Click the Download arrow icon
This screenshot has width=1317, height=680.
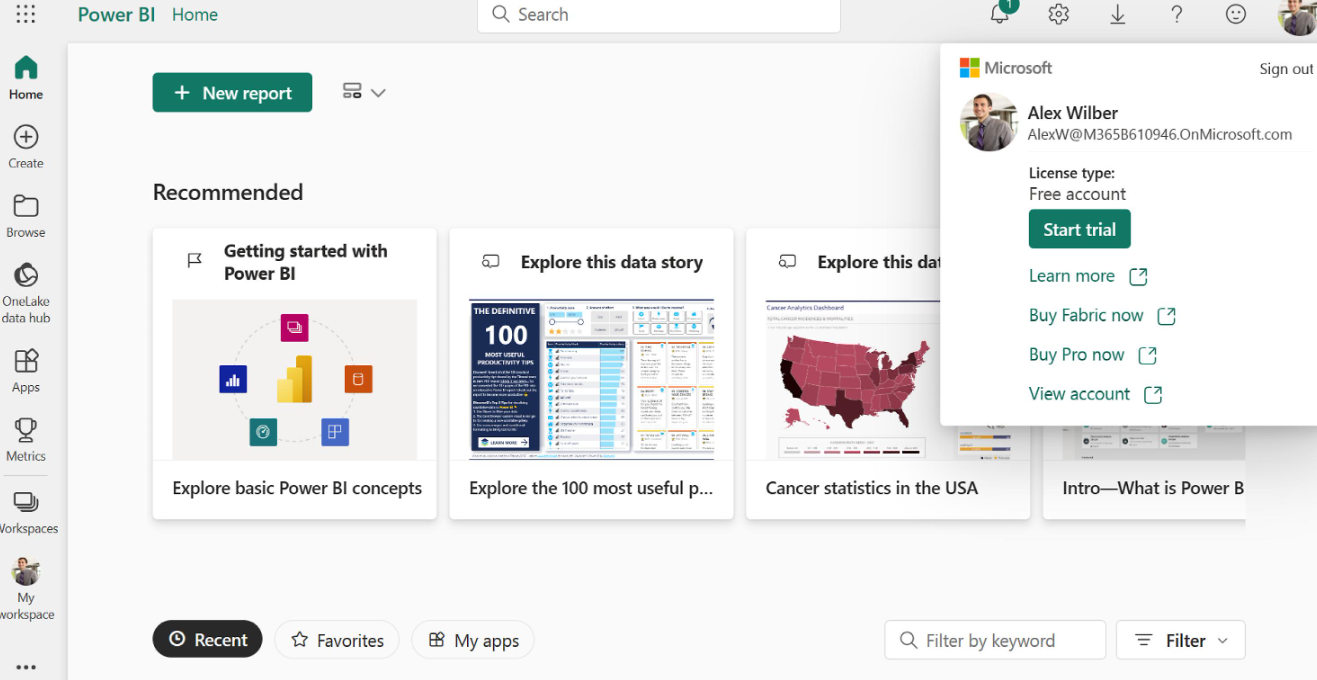[x=1118, y=14]
